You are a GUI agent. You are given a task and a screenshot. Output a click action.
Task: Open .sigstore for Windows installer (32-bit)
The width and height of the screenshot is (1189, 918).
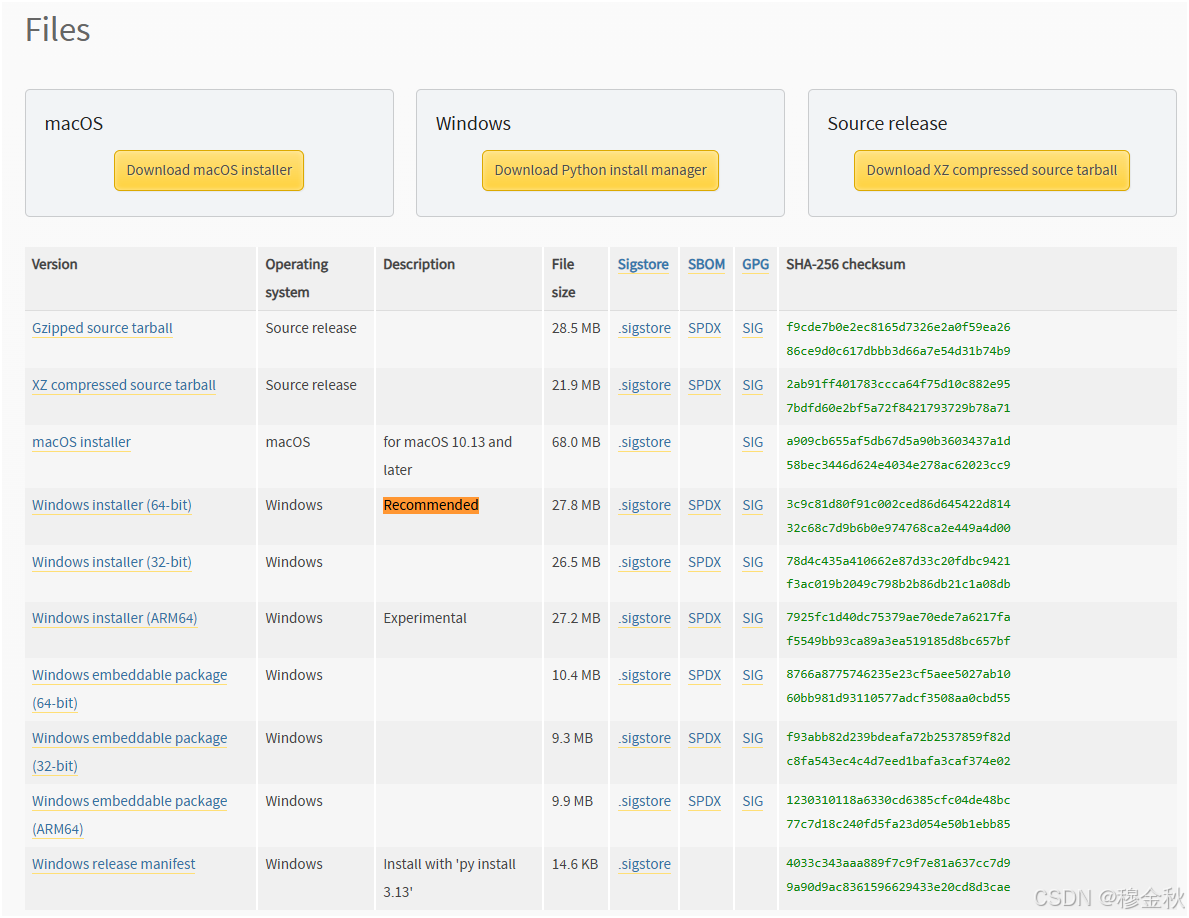pyautogui.click(x=644, y=562)
